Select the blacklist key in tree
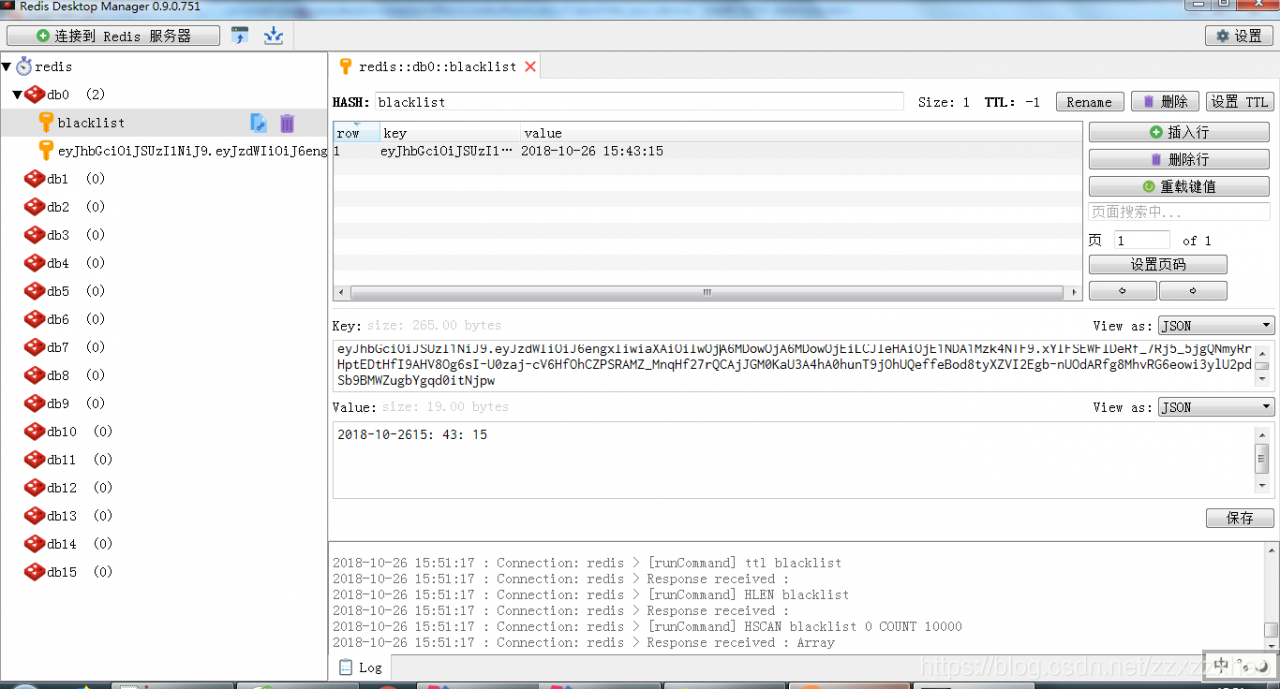This screenshot has height=689, width=1280. tap(91, 123)
